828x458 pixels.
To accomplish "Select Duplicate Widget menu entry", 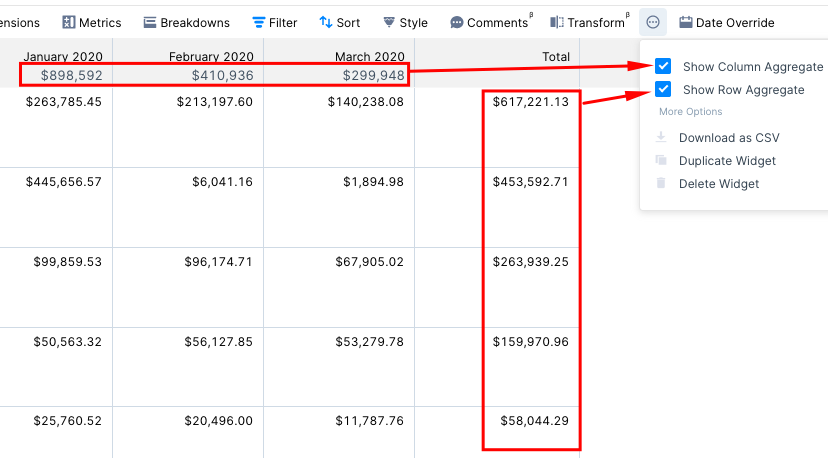I will tap(727, 161).
